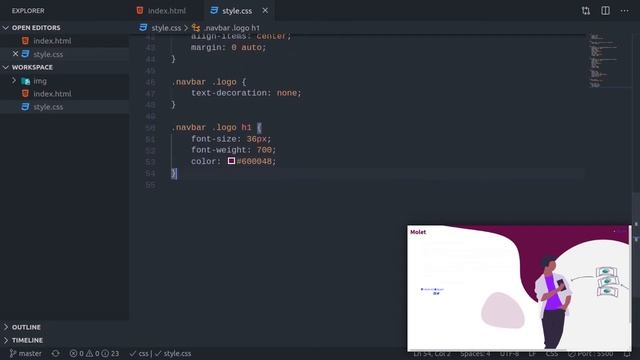
Task: Click the .navbar .logo h1 selector line
Action: [x=216, y=127]
